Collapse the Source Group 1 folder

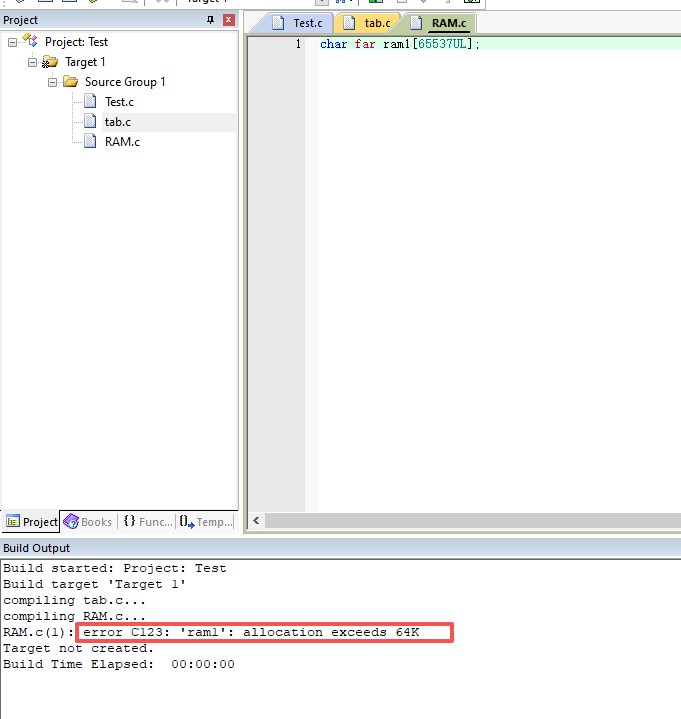pos(53,82)
